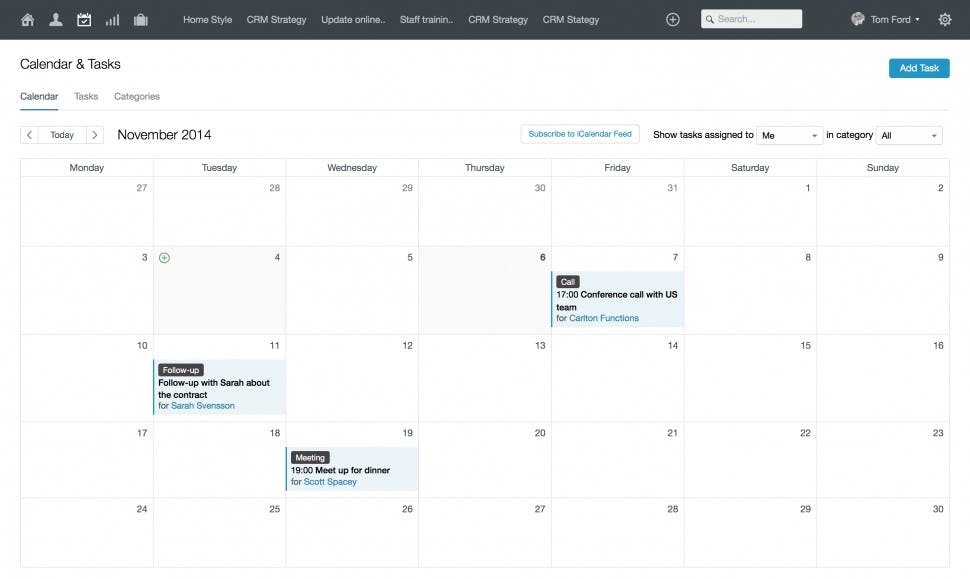This screenshot has height=579, width=970.
Task: Jump to Today in the calendar
Action: pos(62,135)
